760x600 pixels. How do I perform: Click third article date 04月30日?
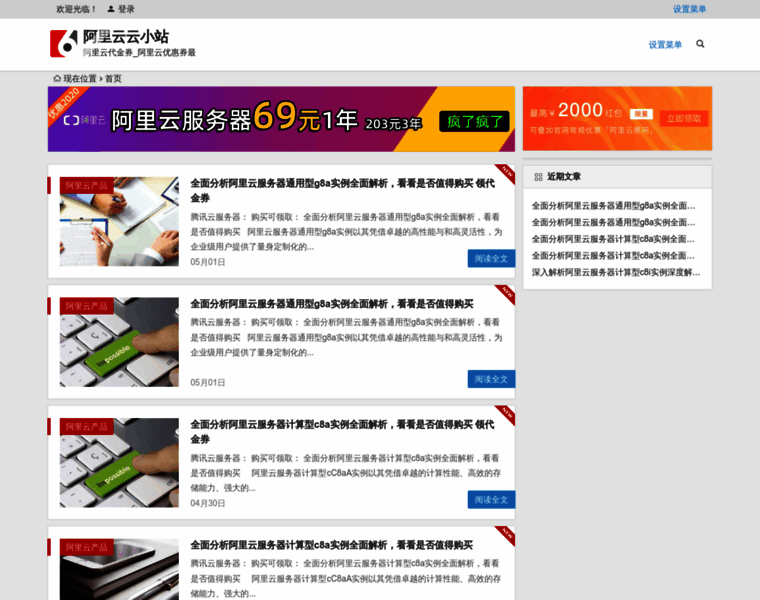pyautogui.click(x=207, y=504)
